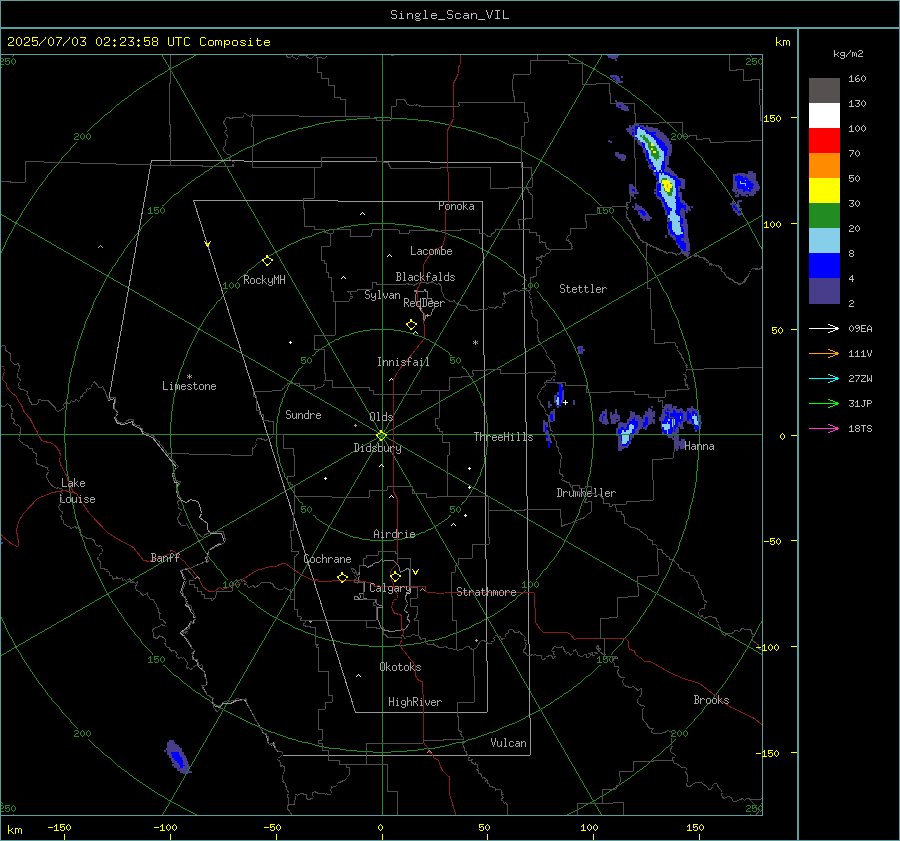The height and width of the screenshot is (841, 900).
Task: Click the Airdrie town label
Action: tap(394, 534)
